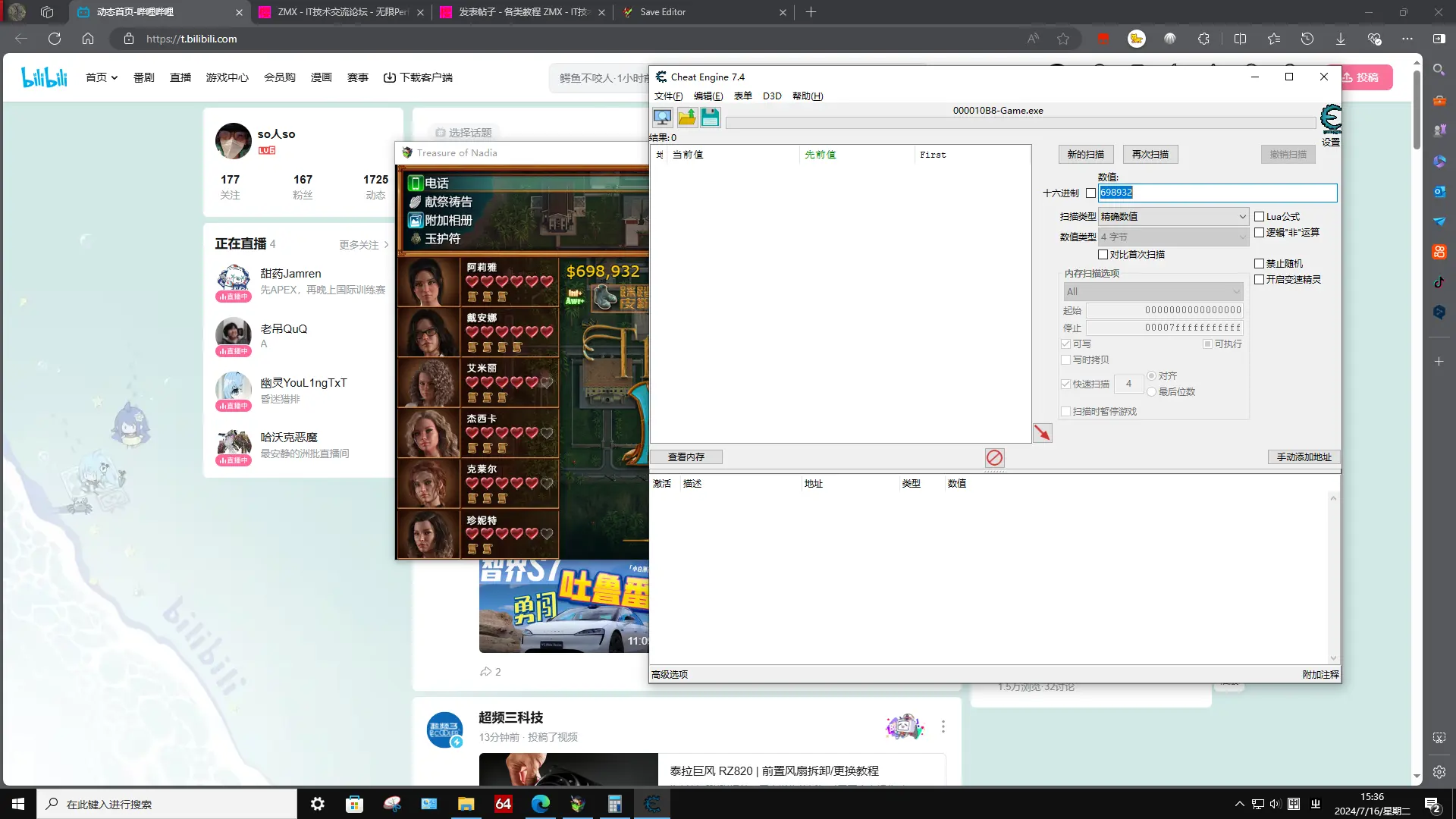This screenshot has height=819, width=1456.
Task: Click 查看内存 button
Action: (x=686, y=457)
